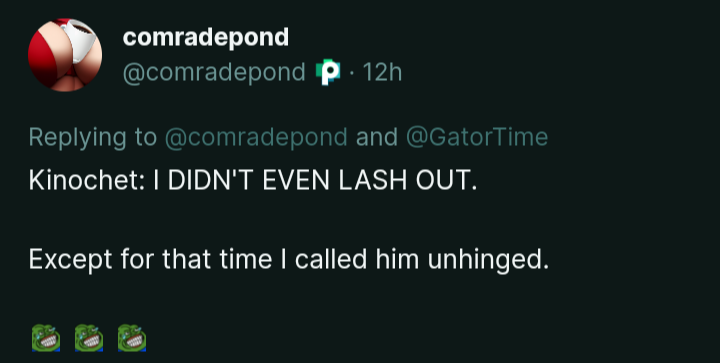Click the last laughing Pepe emoji

(132, 338)
